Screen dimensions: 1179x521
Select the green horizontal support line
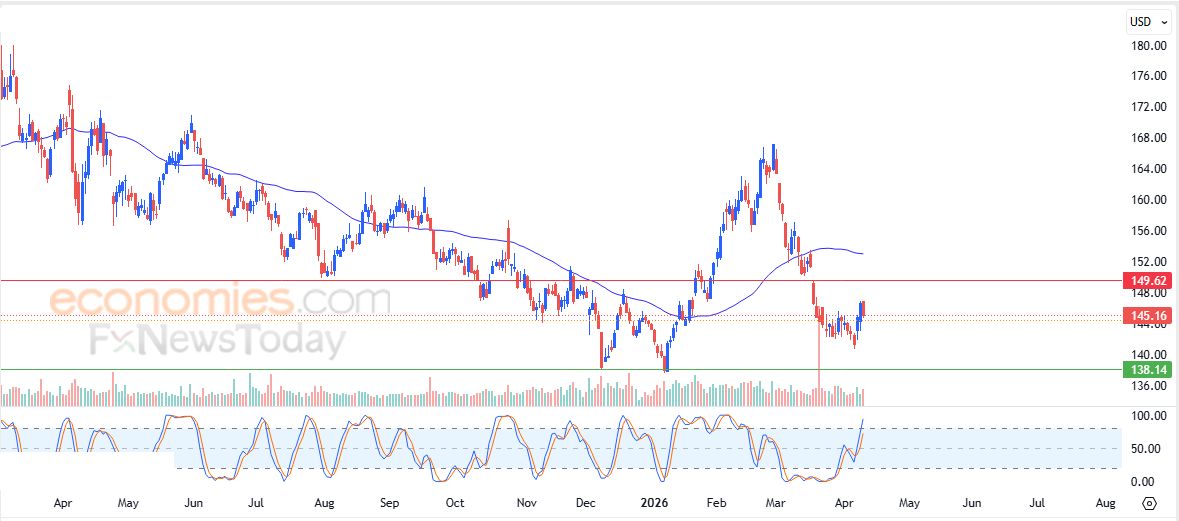(560, 369)
